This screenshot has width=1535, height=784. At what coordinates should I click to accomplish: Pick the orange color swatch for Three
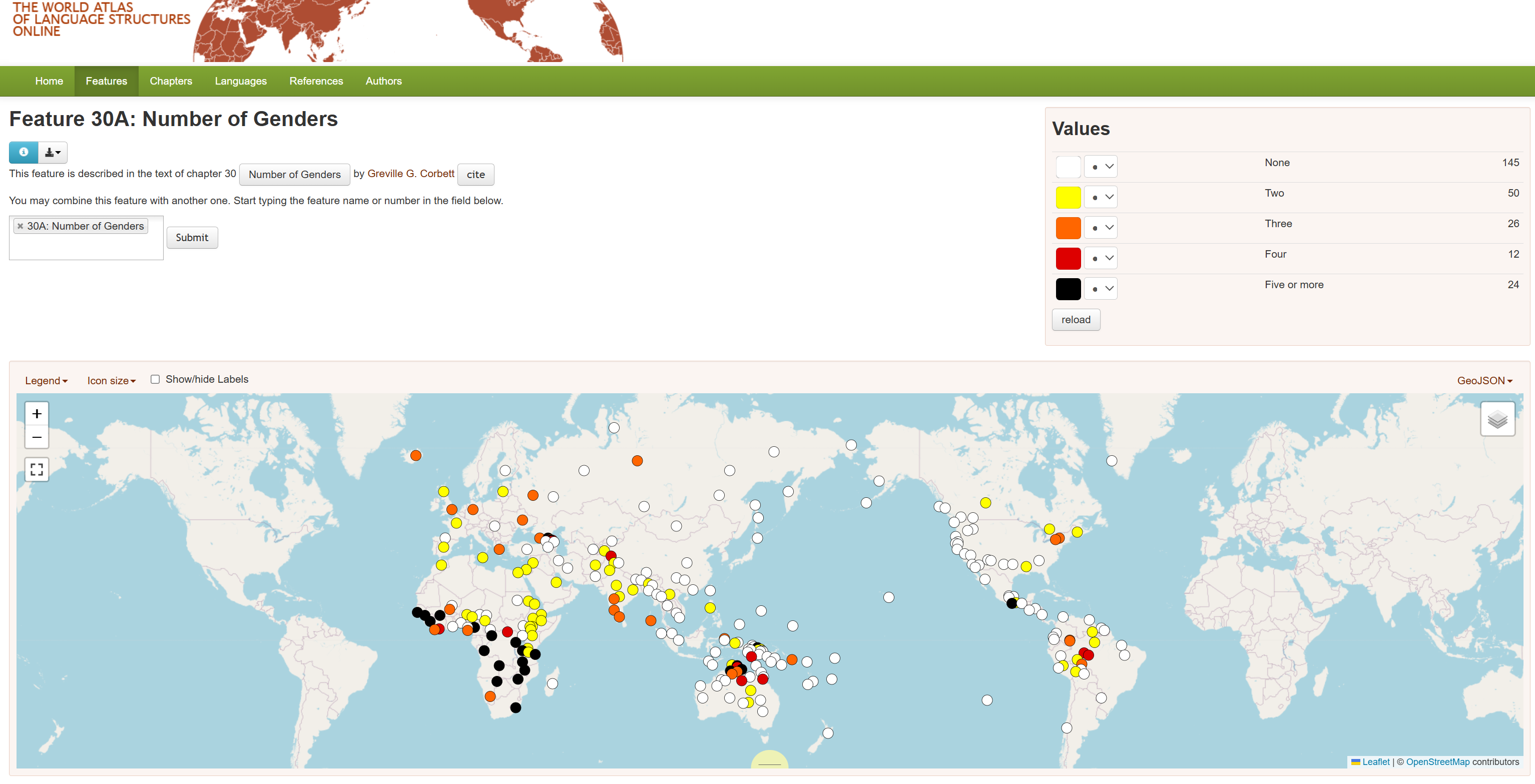point(1068,228)
